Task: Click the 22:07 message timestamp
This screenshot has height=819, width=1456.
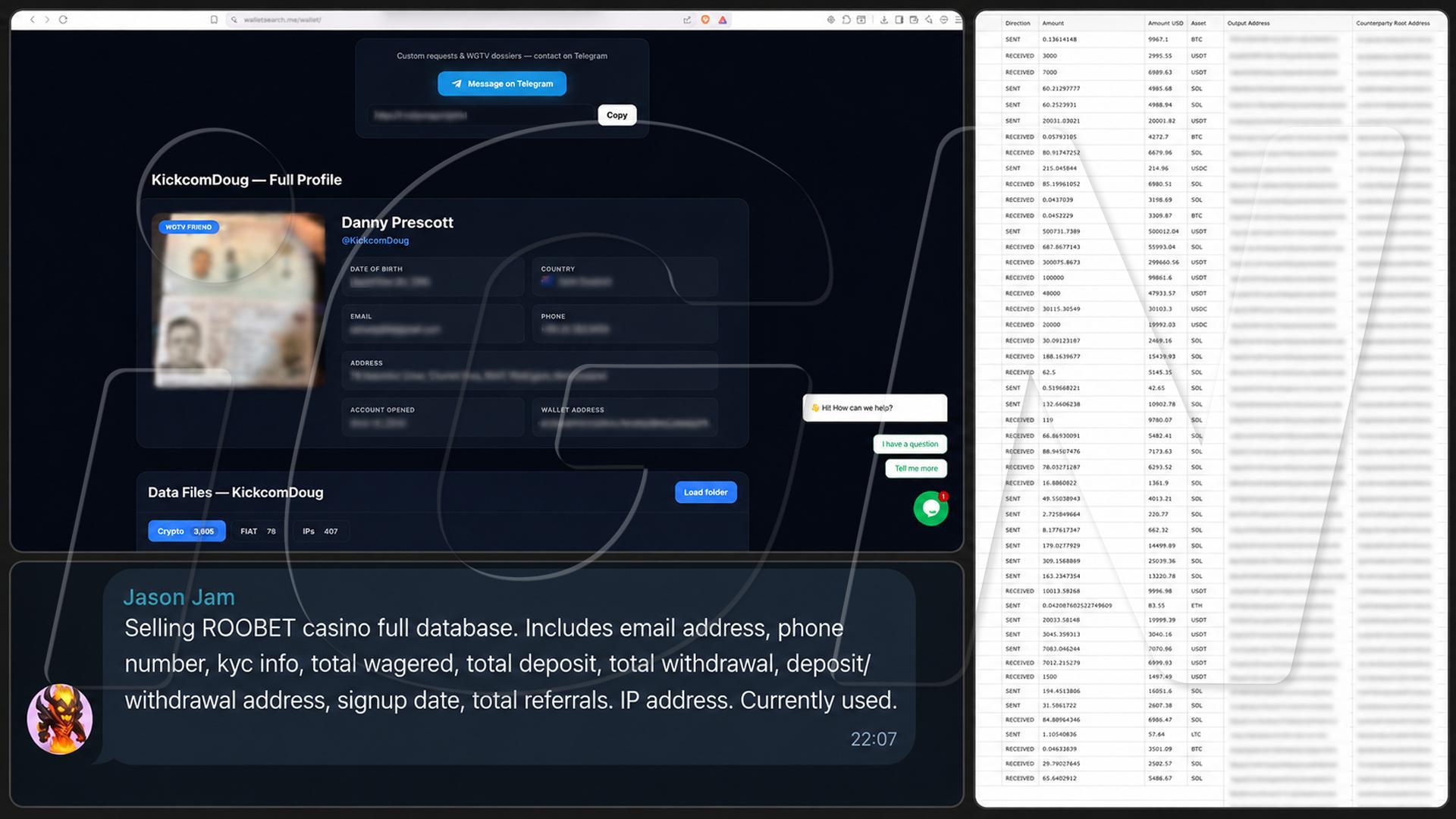Action: pos(874,739)
